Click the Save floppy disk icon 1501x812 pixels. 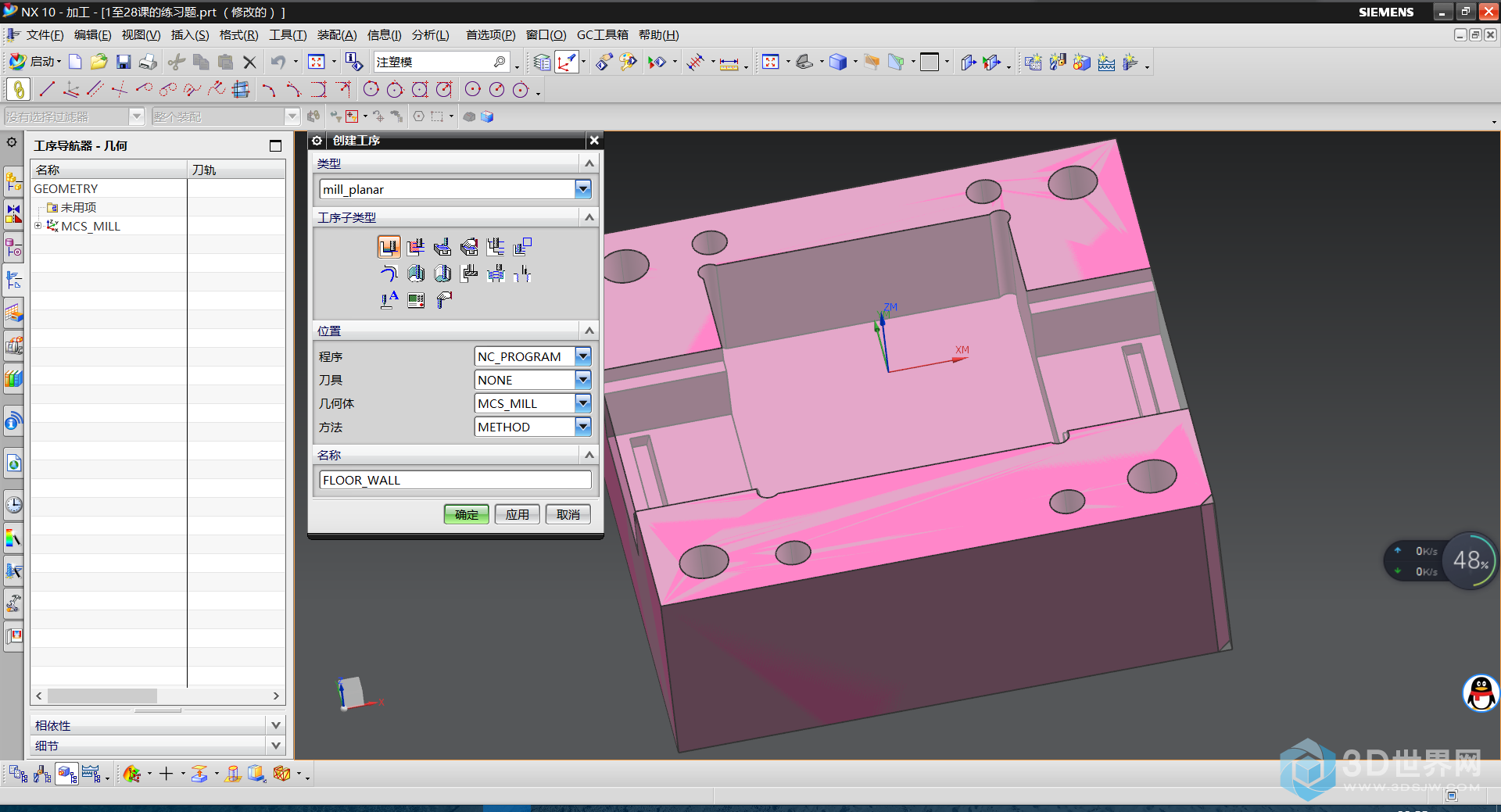(x=124, y=62)
